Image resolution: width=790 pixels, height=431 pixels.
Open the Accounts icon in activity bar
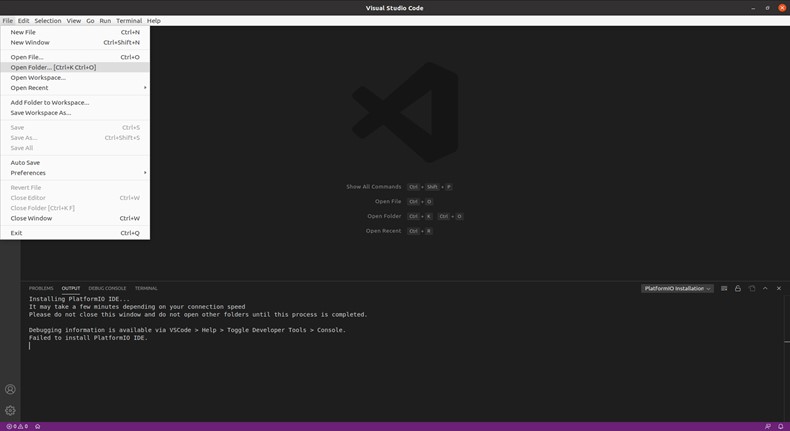click(10, 389)
